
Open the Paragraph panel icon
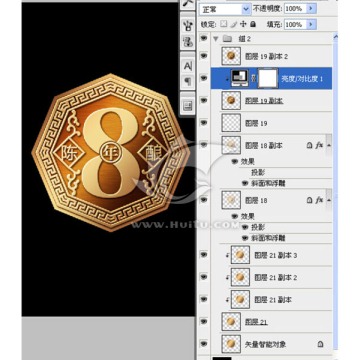(188, 81)
